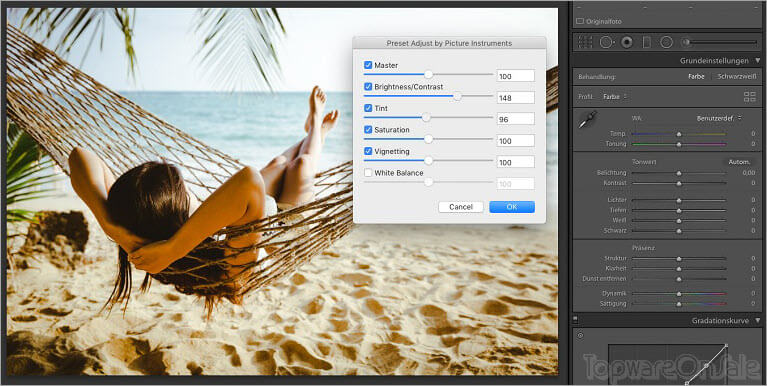Image resolution: width=767 pixels, height=386 pixels.
Task: Click the Vignetting slider handle
Action: 429,160
